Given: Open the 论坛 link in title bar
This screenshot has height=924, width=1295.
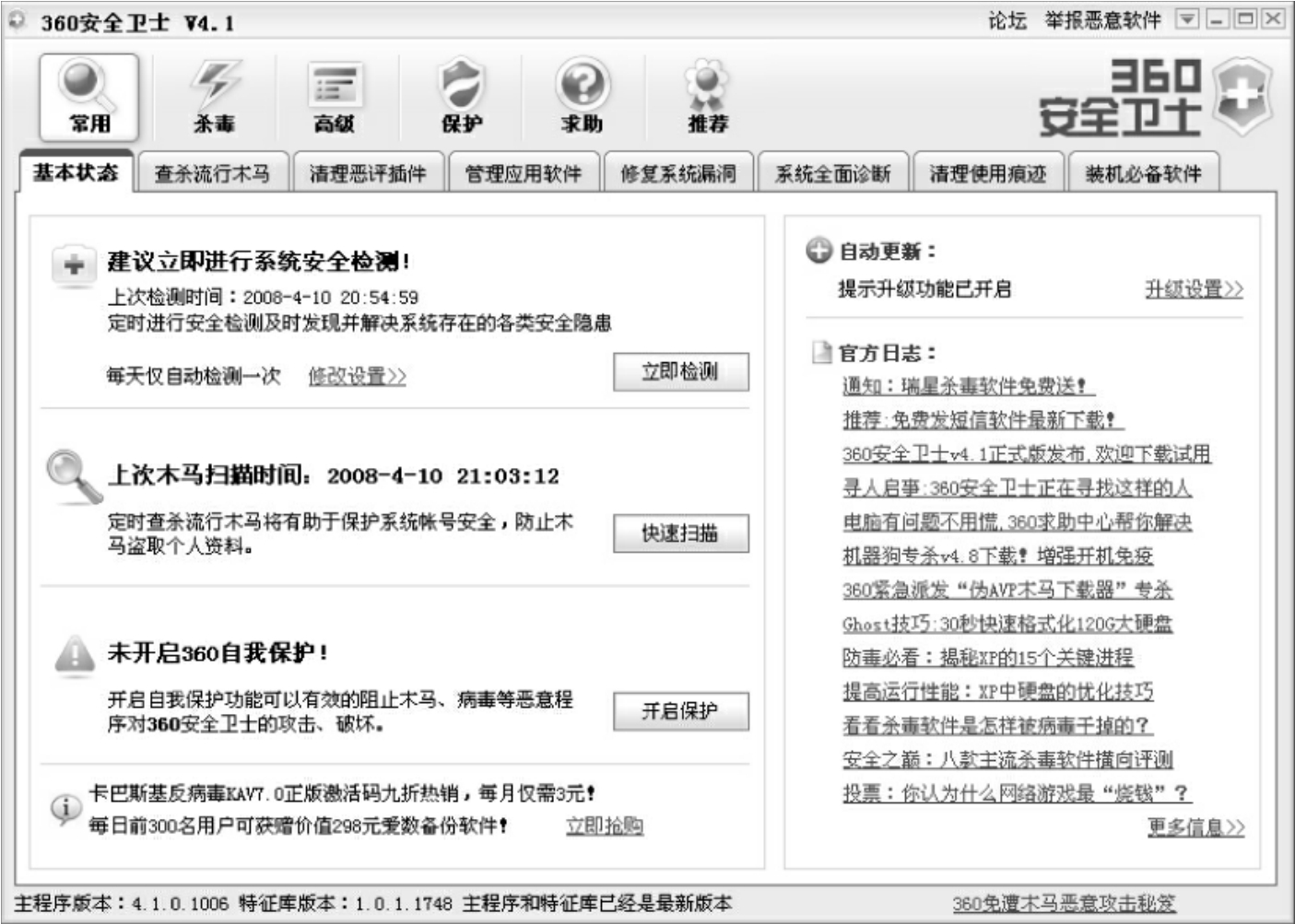Looking at the screenshot, I should [x=1007, y=20].
